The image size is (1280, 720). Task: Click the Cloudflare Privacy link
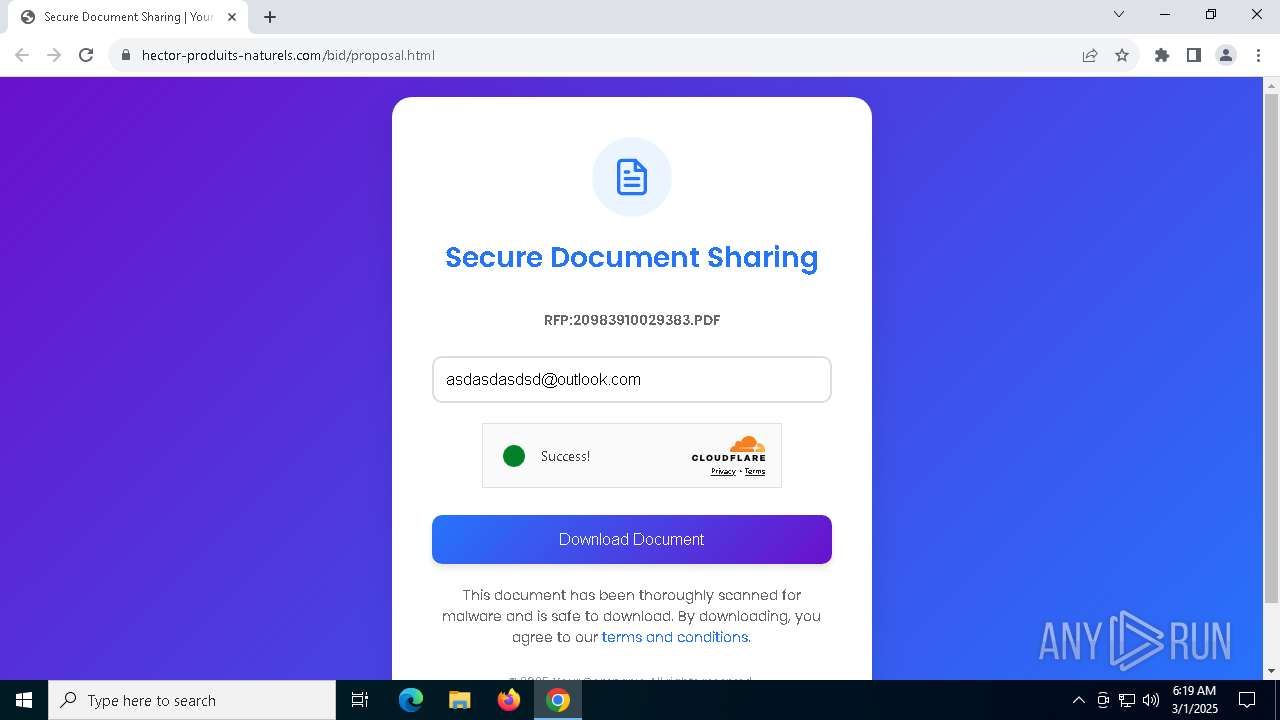[723, 471]
